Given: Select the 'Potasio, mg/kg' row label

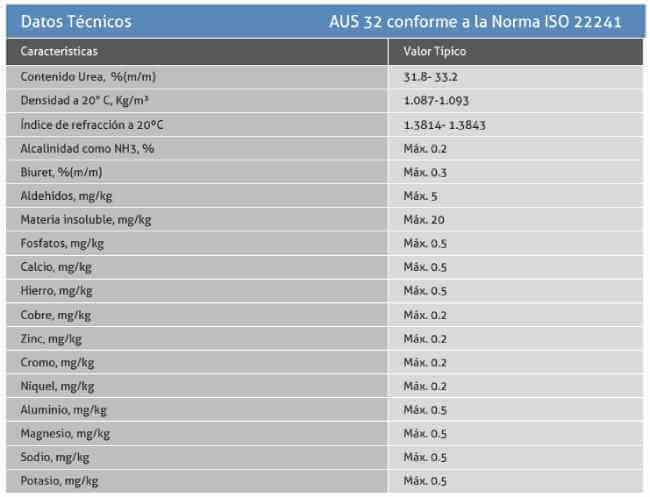Looking at the screenshot, I should (59, 481).
